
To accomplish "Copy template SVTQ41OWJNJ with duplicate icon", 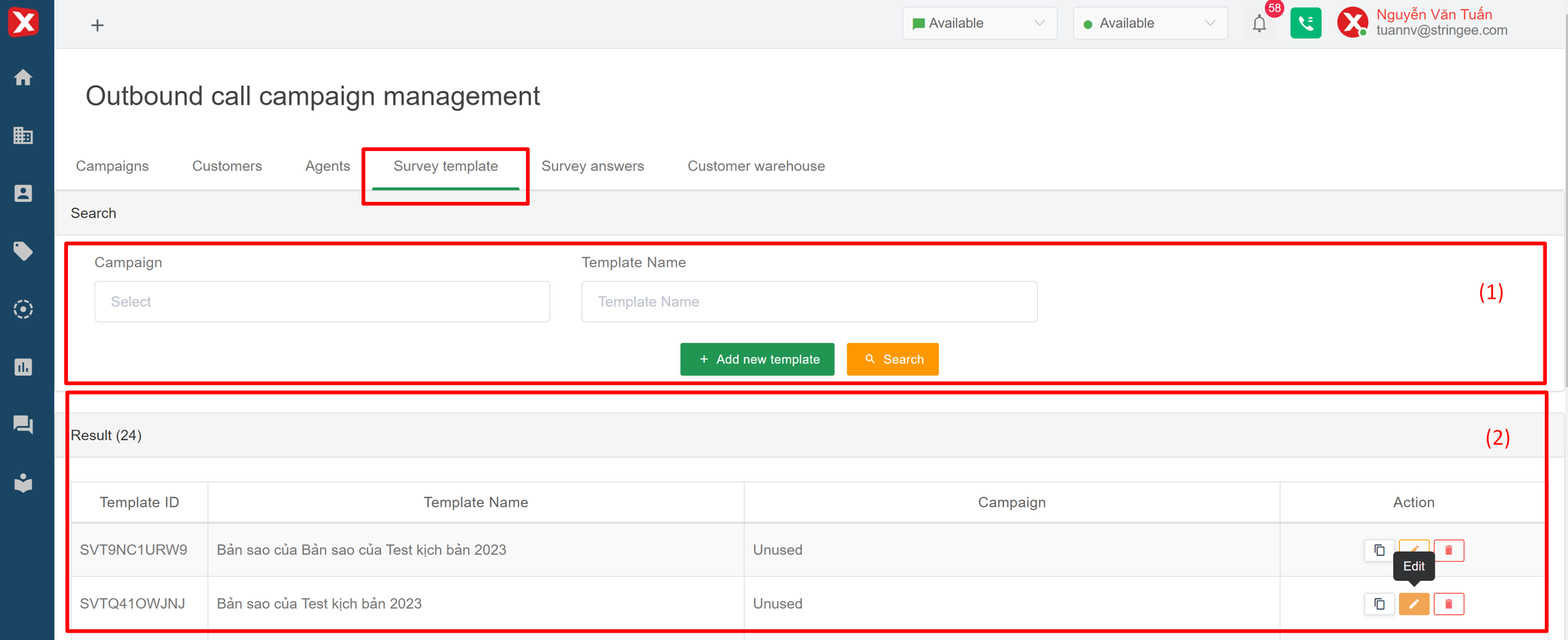I will pos(1379,604).
